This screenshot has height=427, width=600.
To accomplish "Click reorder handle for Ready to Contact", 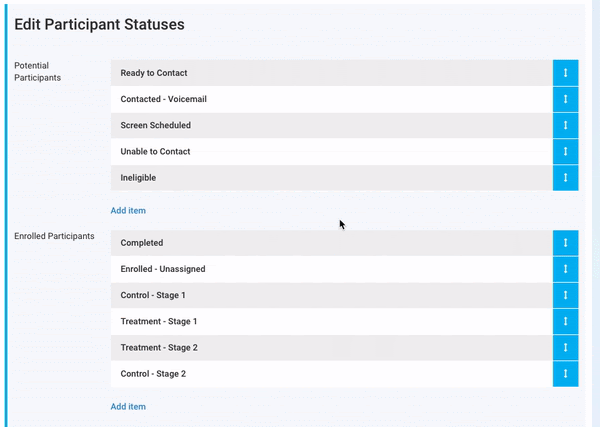I will (565, 73).
